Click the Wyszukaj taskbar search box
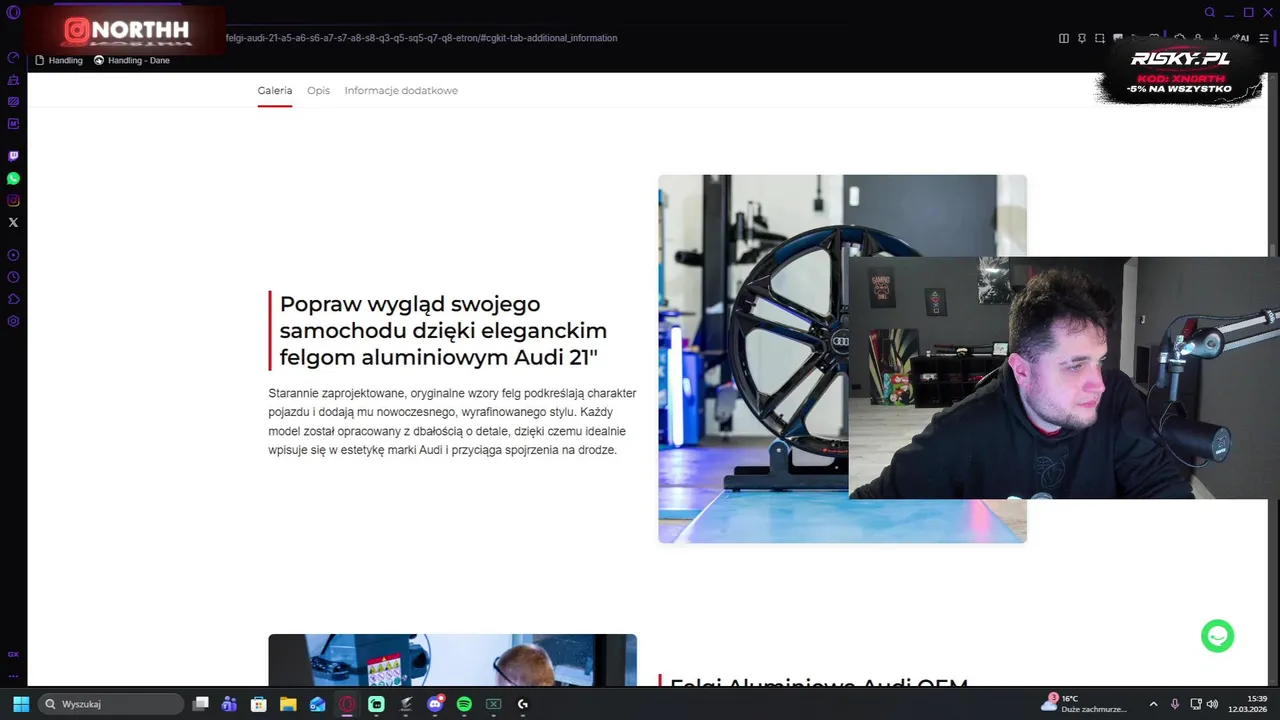Viewport: 1280px width, 720px height. pyautogui.click(x=111, y=704)
